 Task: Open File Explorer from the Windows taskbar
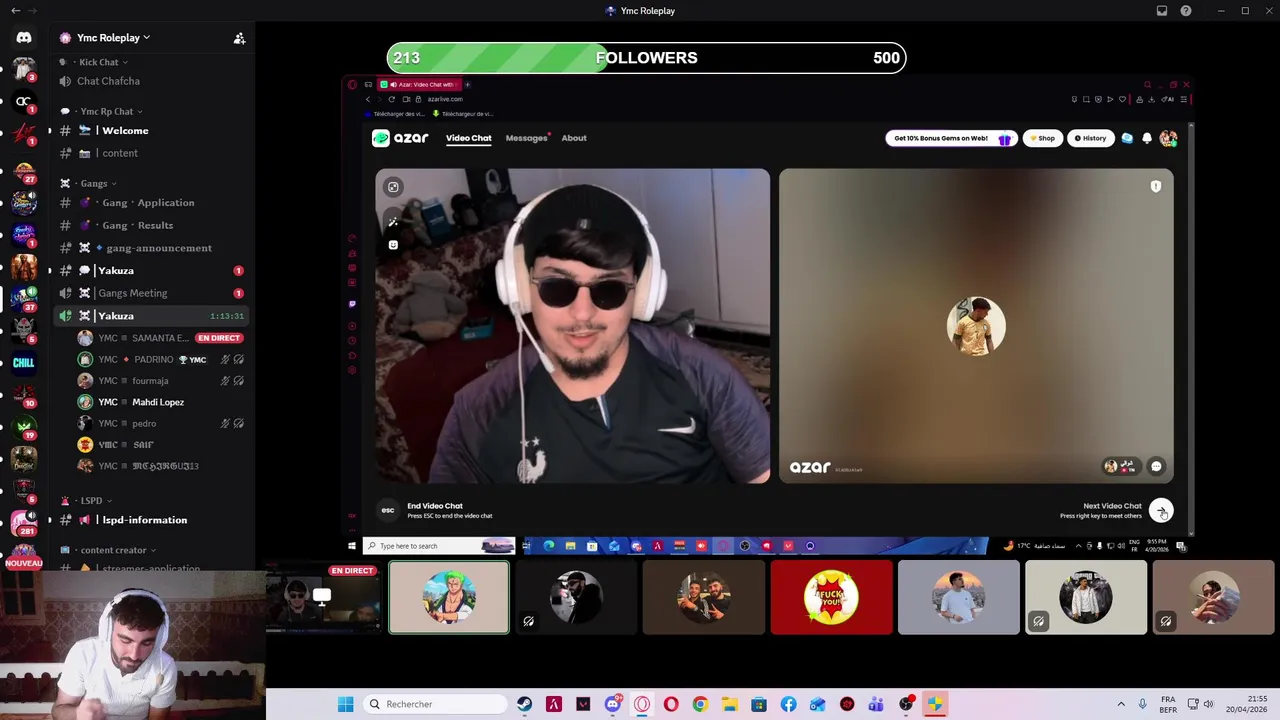tap(729, 704)
